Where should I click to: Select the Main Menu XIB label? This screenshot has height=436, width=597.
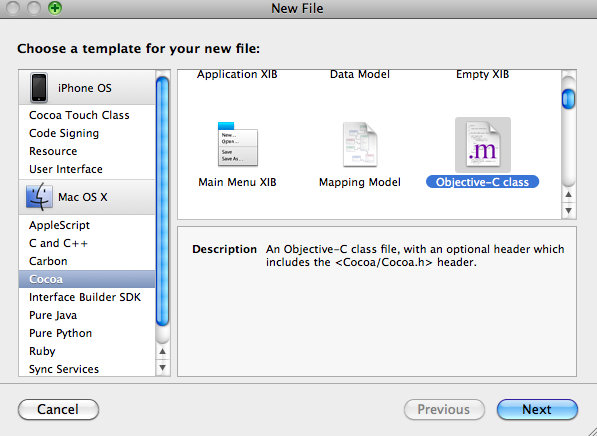coord(237,182)
